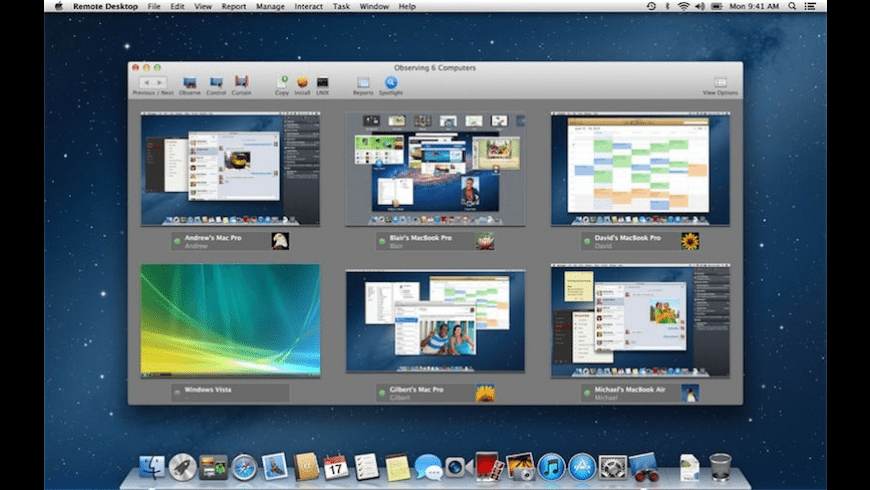Open the File menu

click(154, 6)
